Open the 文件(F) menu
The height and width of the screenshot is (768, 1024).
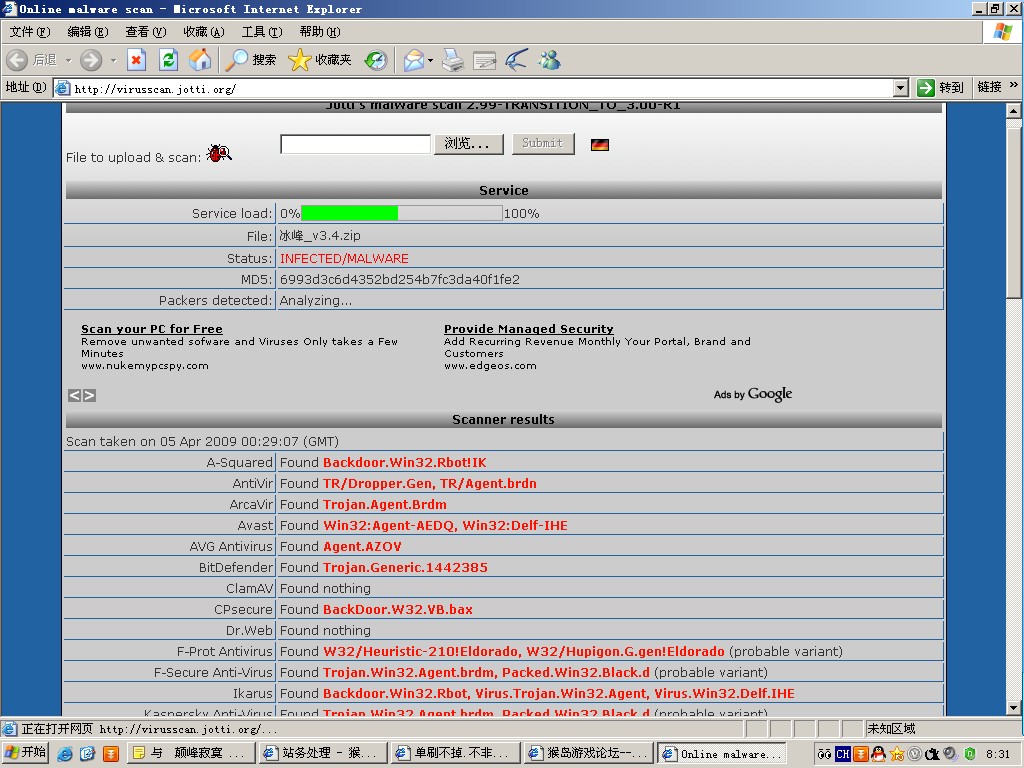30,31
